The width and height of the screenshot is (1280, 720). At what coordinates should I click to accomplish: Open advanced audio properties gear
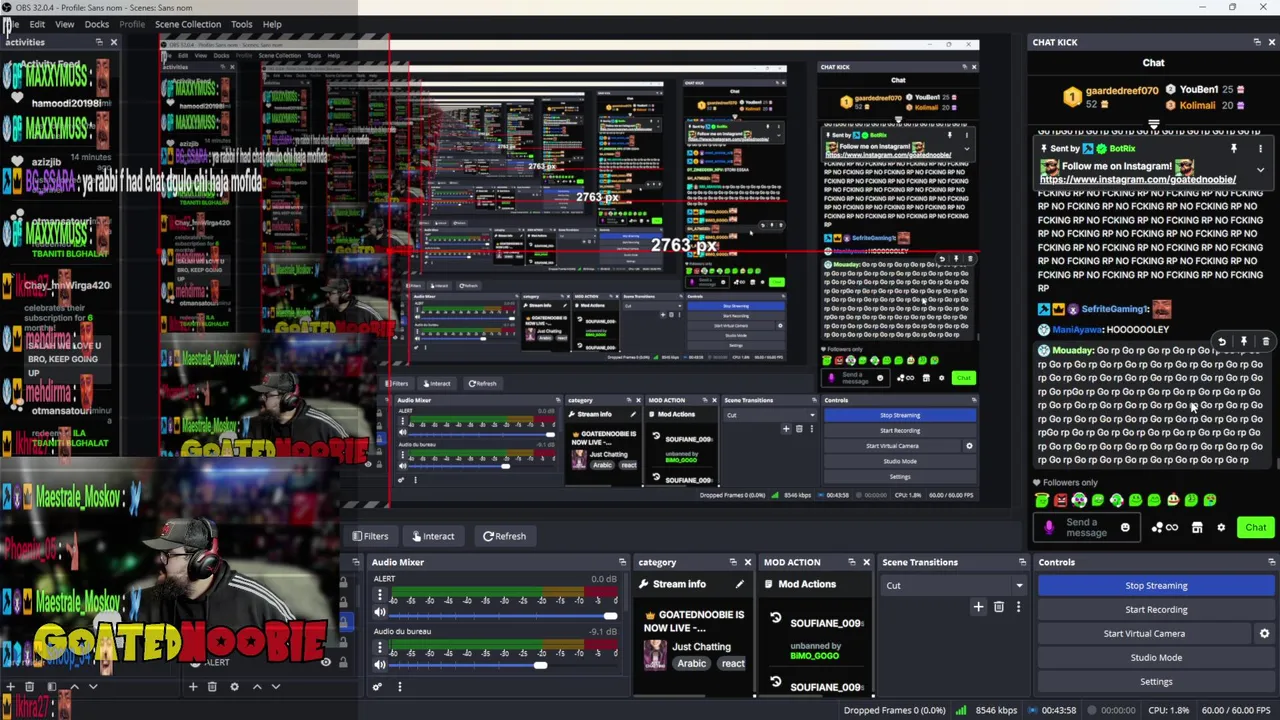click(x=377, y=687)
